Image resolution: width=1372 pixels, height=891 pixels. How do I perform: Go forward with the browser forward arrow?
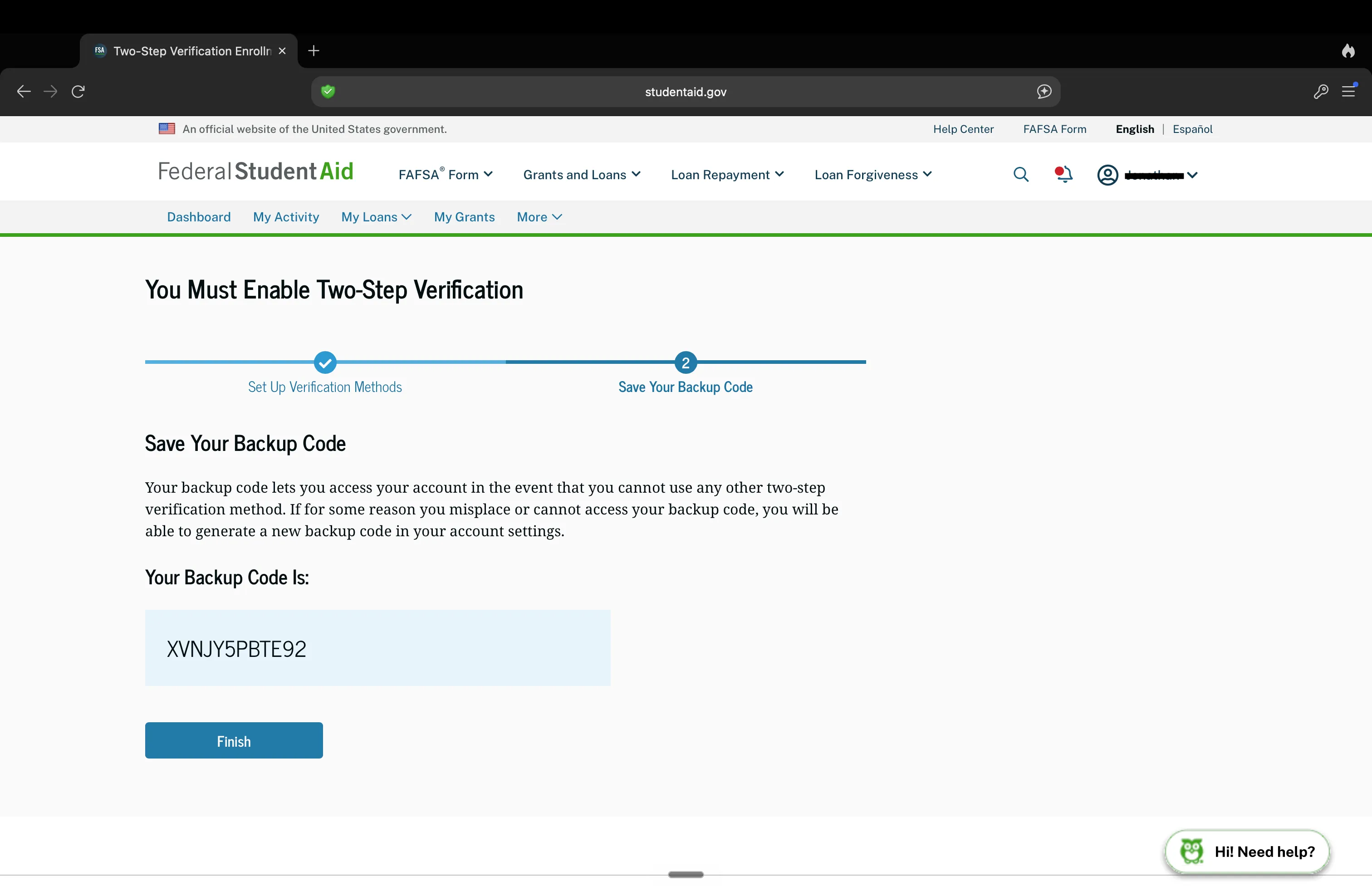(51, 91)
